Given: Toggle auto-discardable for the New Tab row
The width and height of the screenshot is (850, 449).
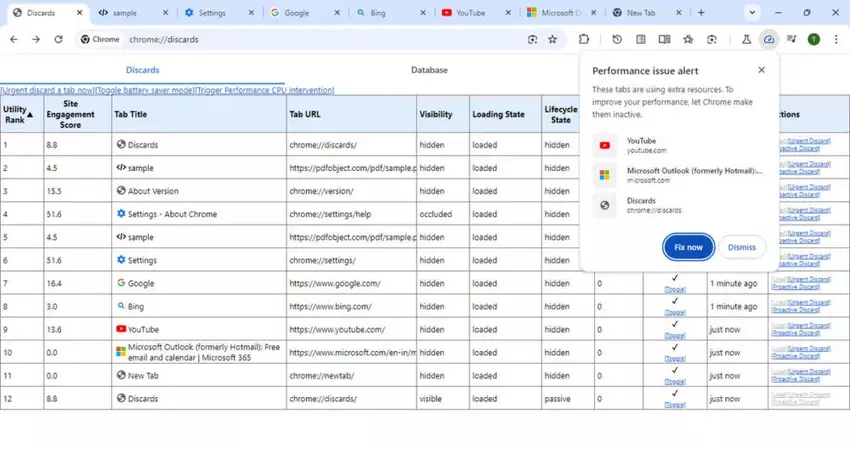Looking at the screenshot, I should (674, 381).
